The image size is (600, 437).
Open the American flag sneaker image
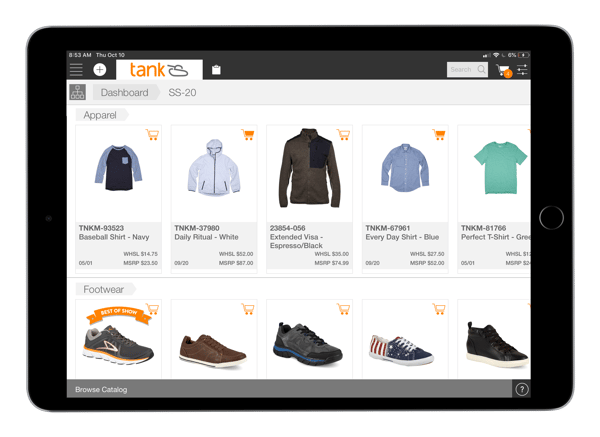click(401, 350)
